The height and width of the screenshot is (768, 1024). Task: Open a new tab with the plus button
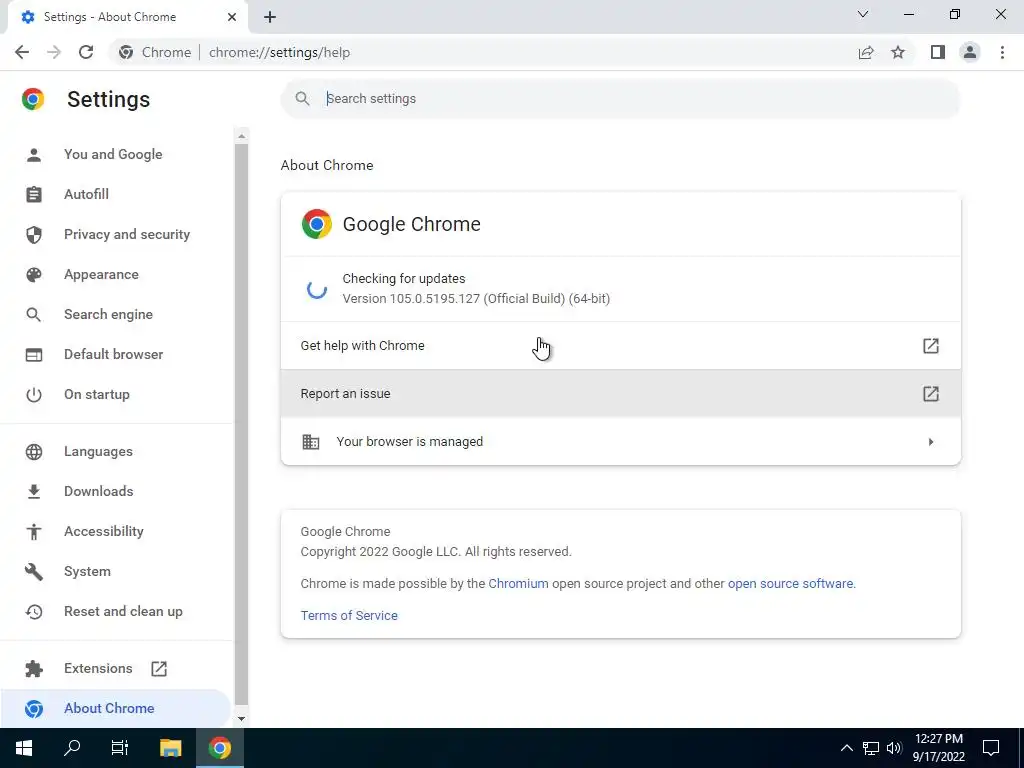click(270, 17)
